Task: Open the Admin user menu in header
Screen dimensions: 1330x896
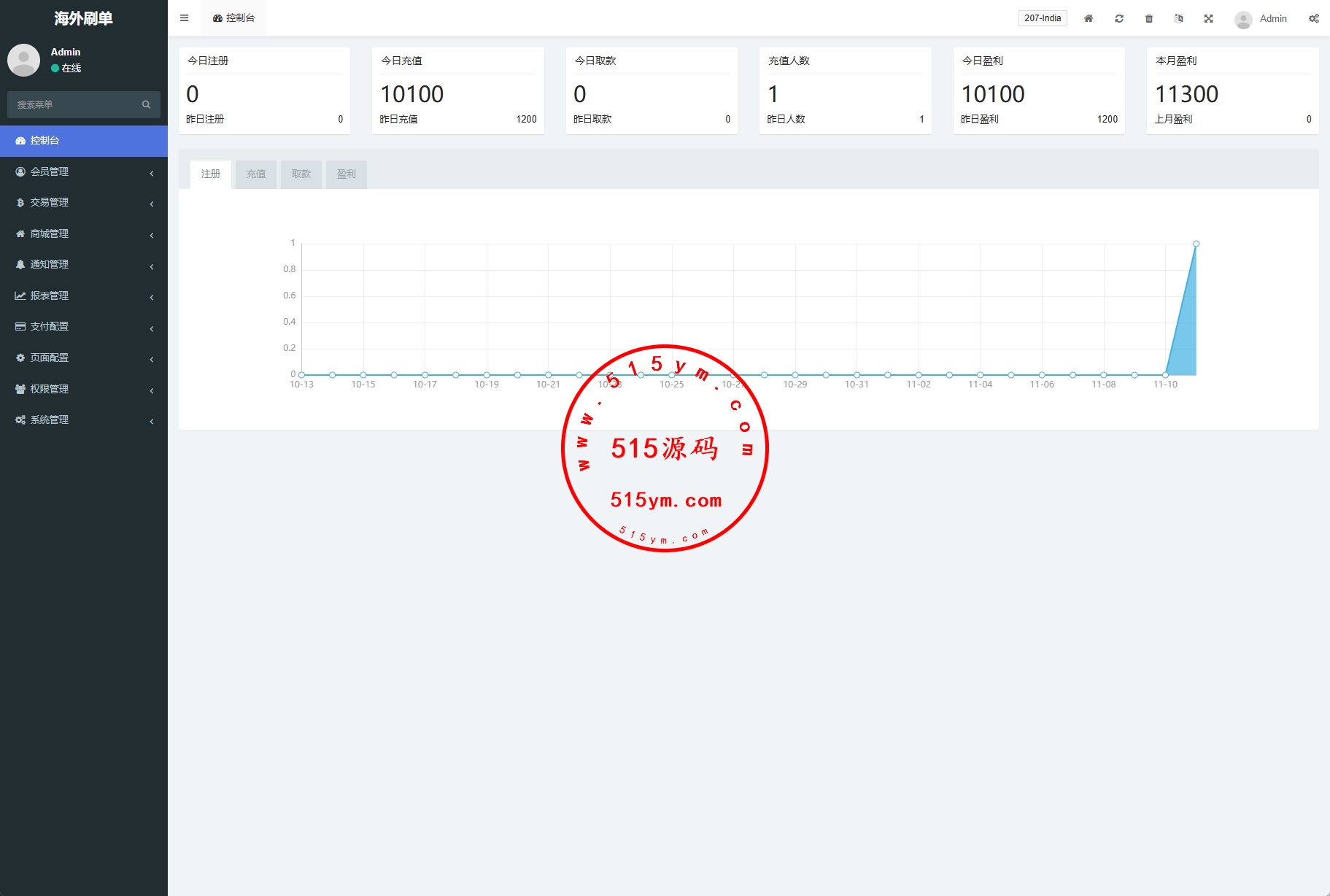Action: [x=1261, y=18]
